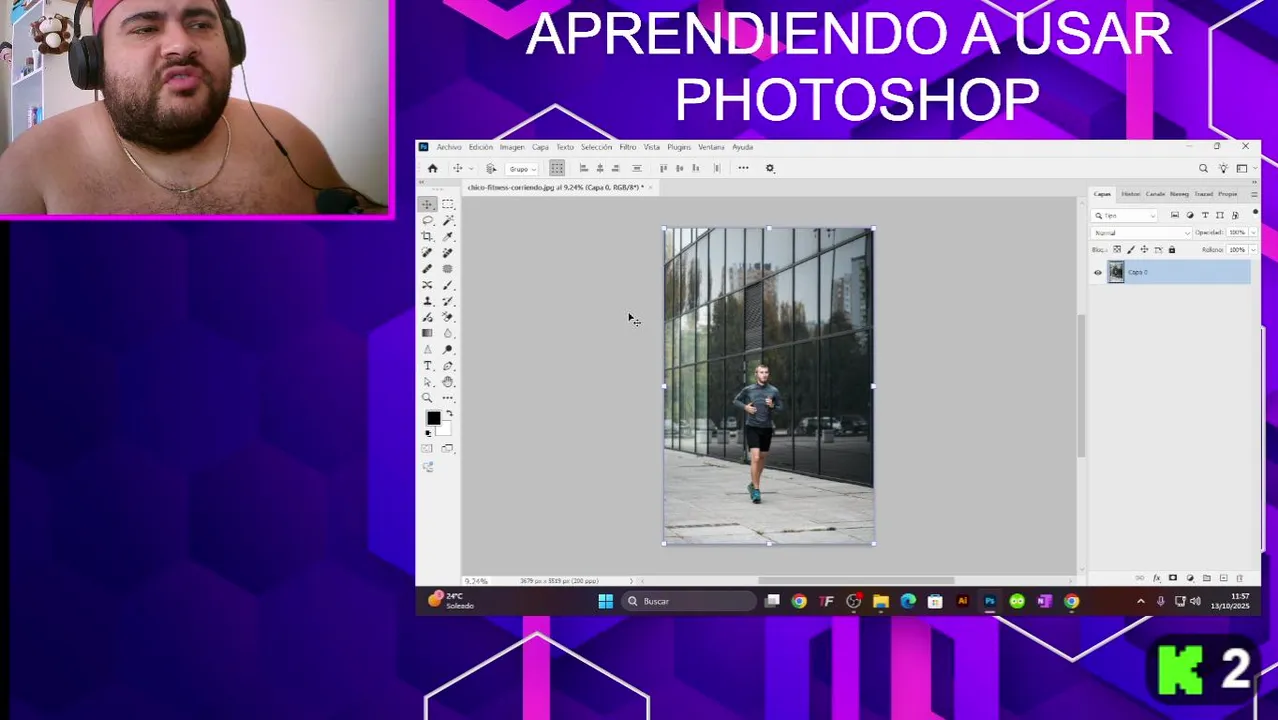Click the Photoshop search magnifier icon
1278x720 pixels.
coord(1203,168)
